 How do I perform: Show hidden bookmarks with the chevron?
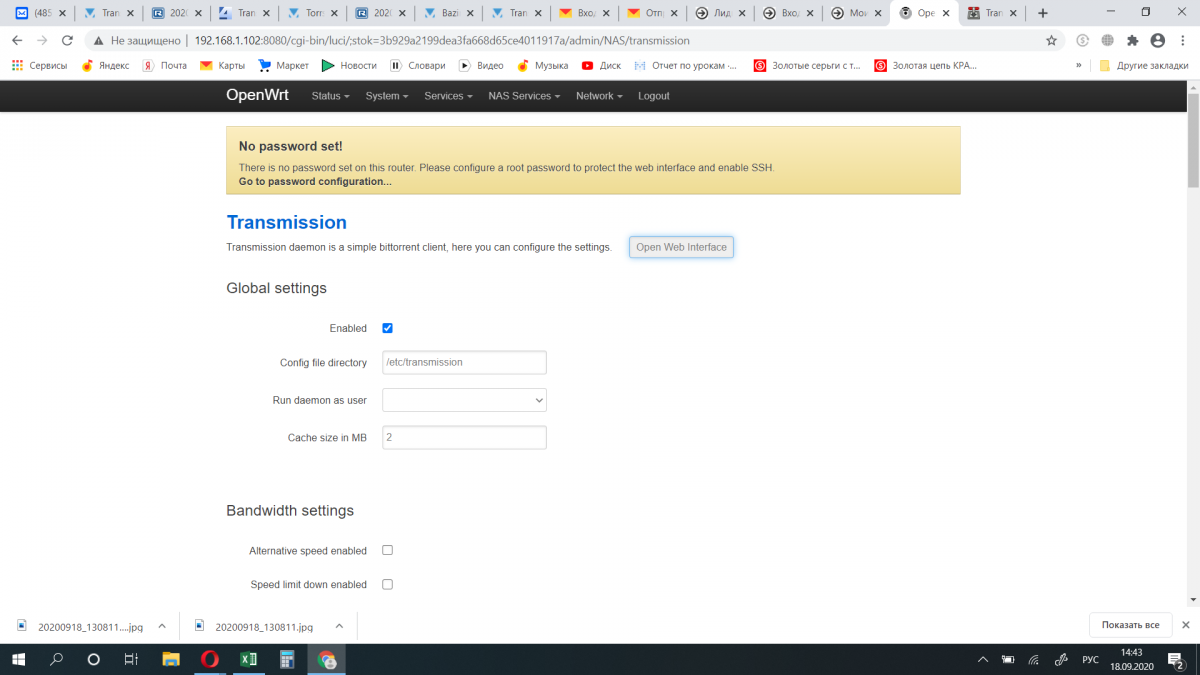1078,66
